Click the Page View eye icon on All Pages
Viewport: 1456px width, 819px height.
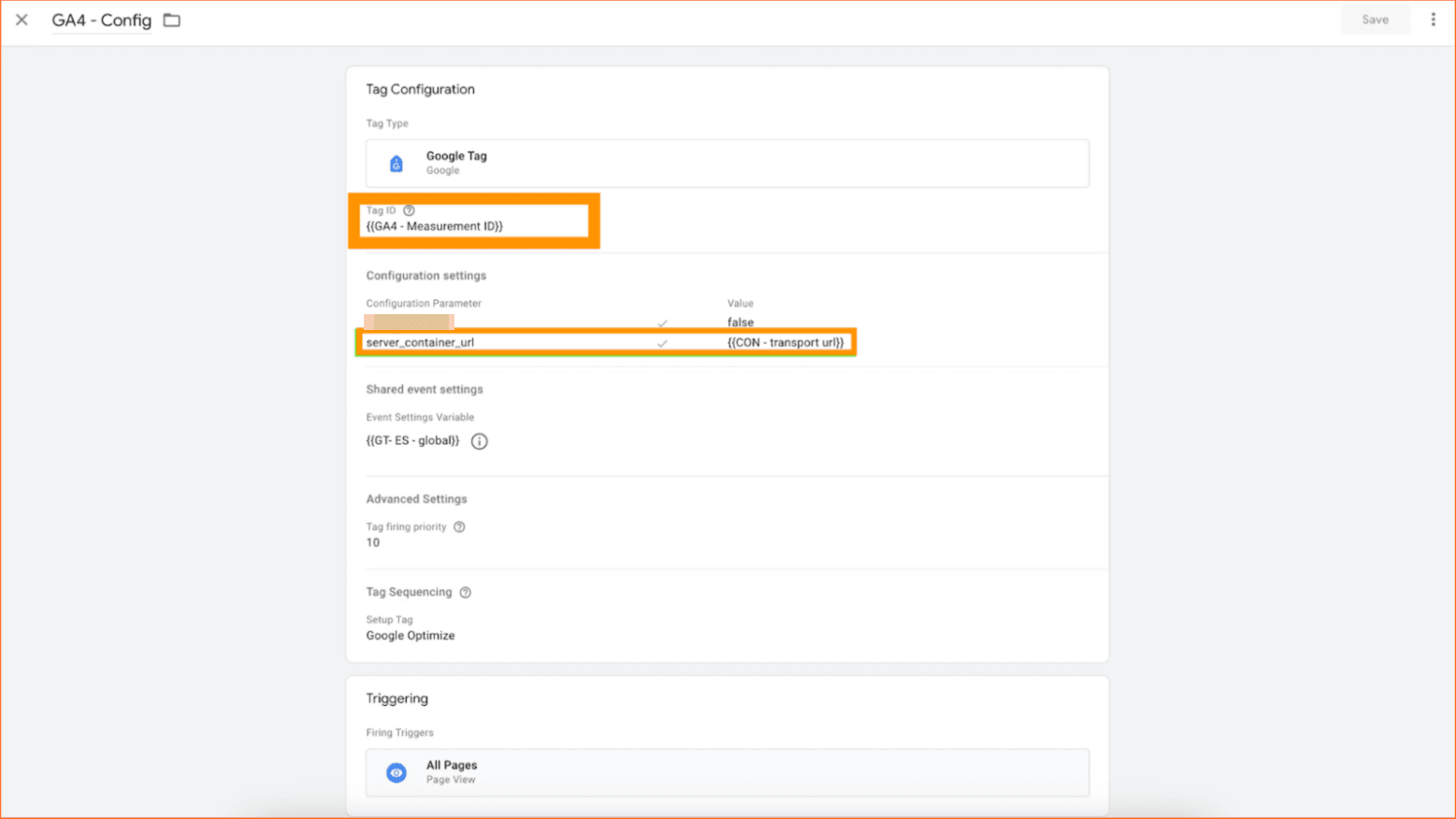396,772
